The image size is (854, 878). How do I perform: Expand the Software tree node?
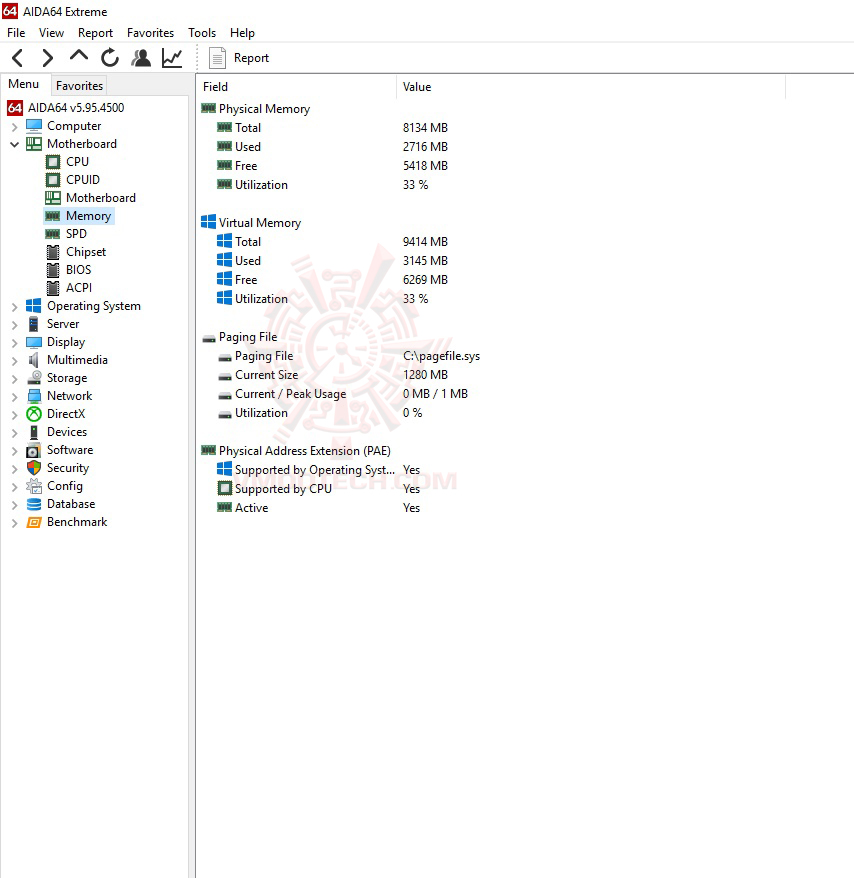pyautogui.click(x=15, y=451)
